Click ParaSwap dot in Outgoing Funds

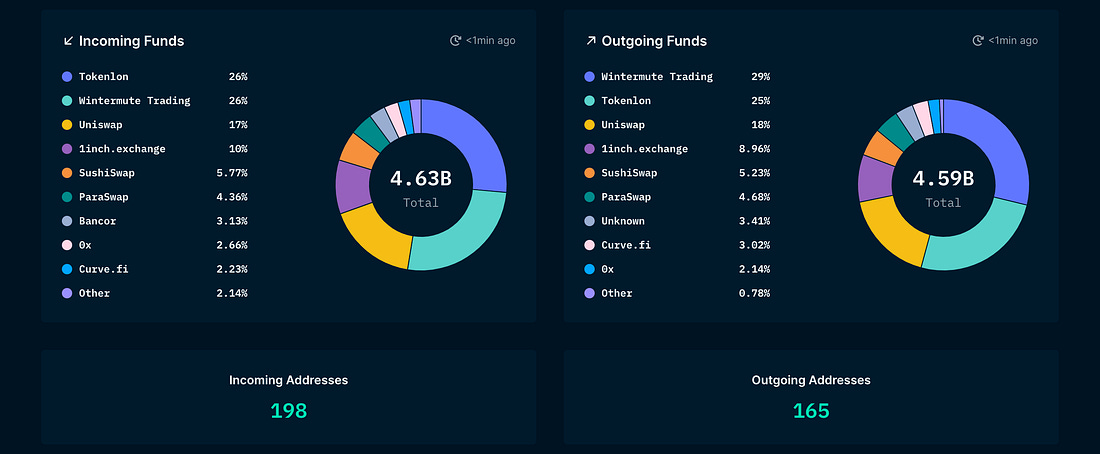pyautogui.click(x=590, y=197)
